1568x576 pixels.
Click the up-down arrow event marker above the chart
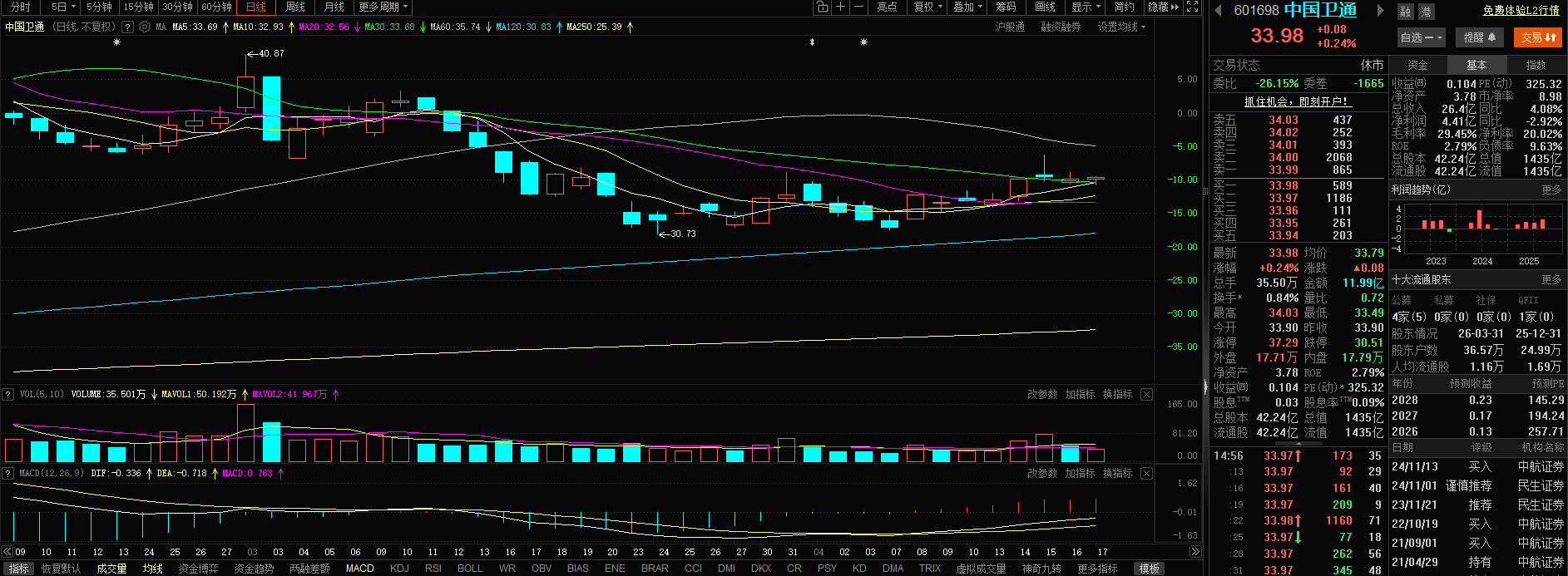[812, 42]
